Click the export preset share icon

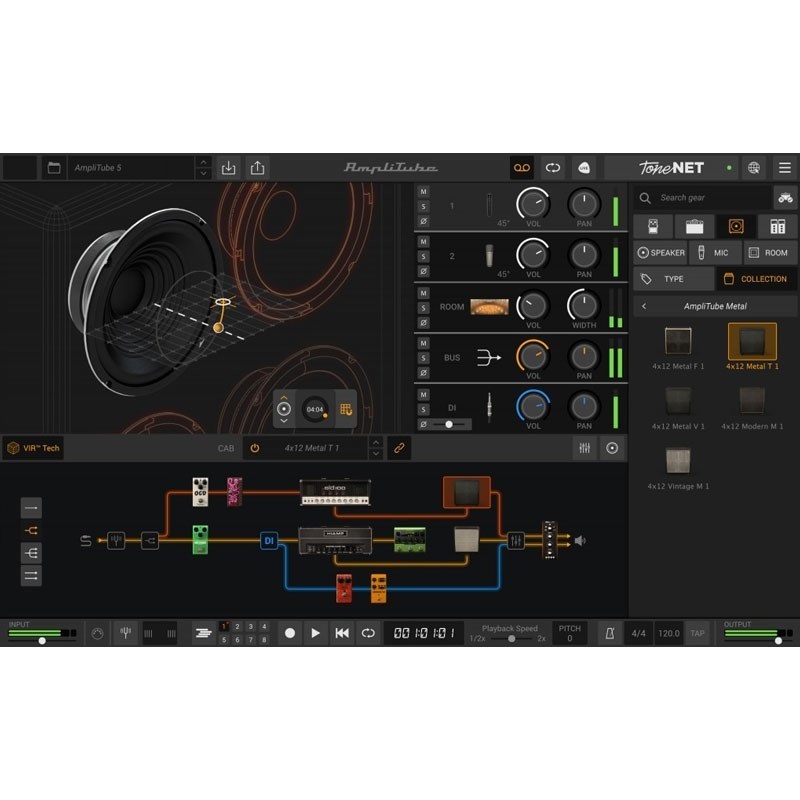[x=258, y=167]
